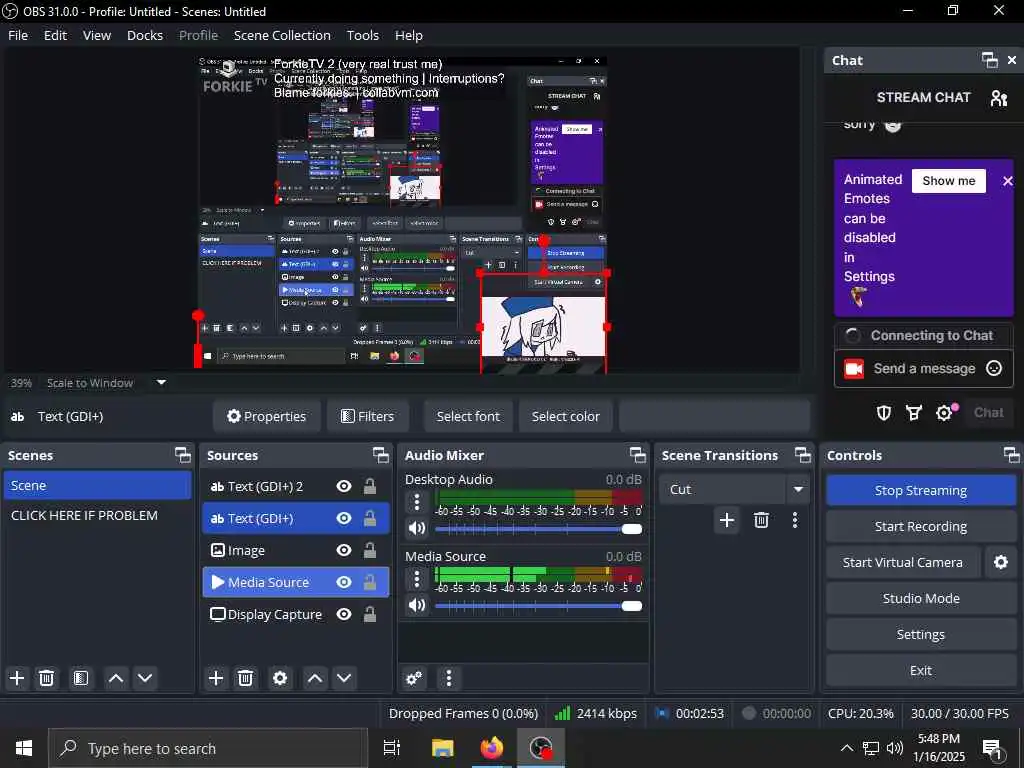Move source down arrow in Sources dock
Viewport: 1024px width, 768px height.
tap(344, 678)
